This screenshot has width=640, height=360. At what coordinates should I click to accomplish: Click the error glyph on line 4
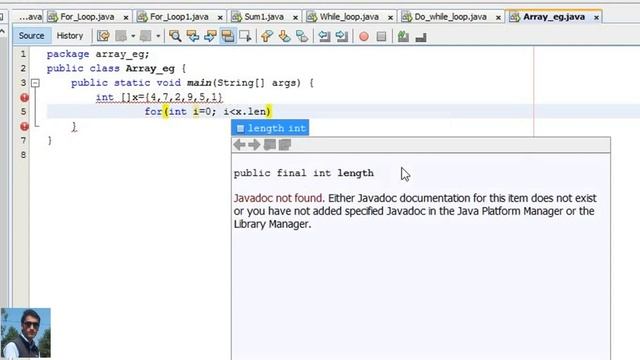click(x=24, y=98)
